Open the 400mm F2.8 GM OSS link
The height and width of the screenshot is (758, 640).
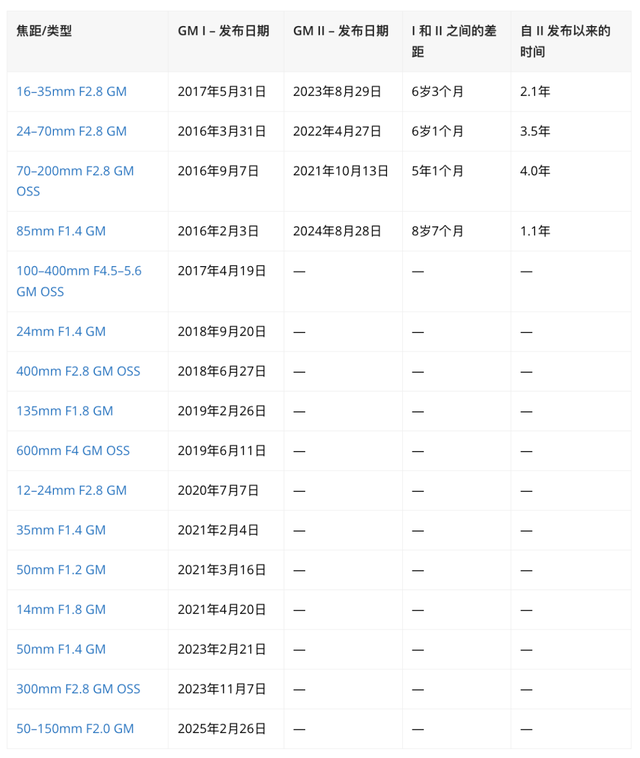point(78,371)
